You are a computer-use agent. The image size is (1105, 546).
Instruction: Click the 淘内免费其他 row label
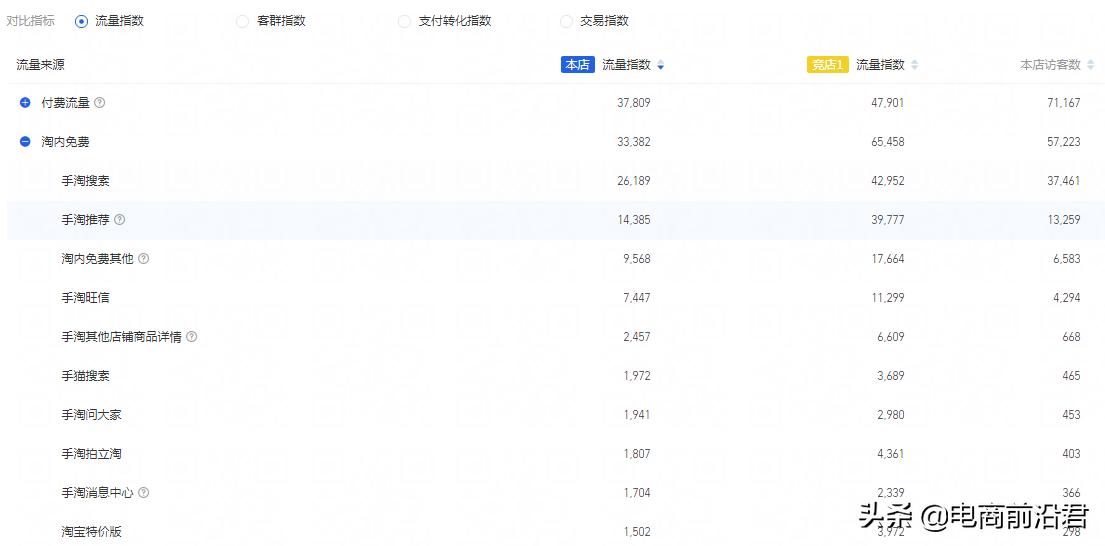point(97,259)
